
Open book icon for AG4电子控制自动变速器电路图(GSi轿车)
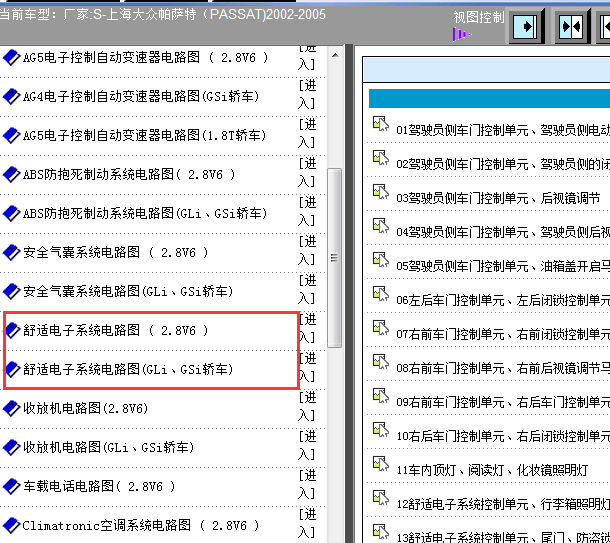[x=11, y=96]
